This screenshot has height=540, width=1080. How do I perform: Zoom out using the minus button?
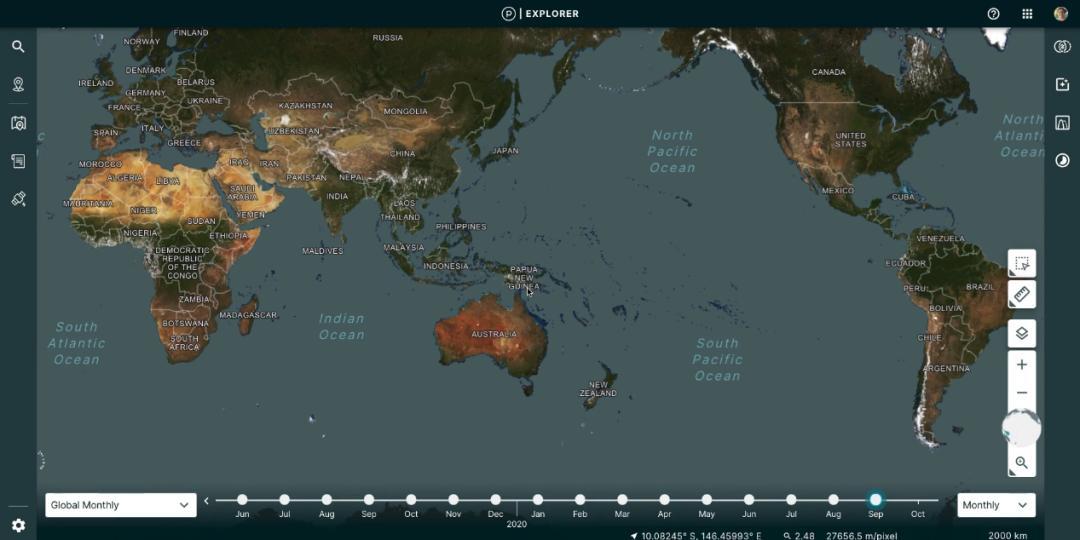coord(1021,393)
